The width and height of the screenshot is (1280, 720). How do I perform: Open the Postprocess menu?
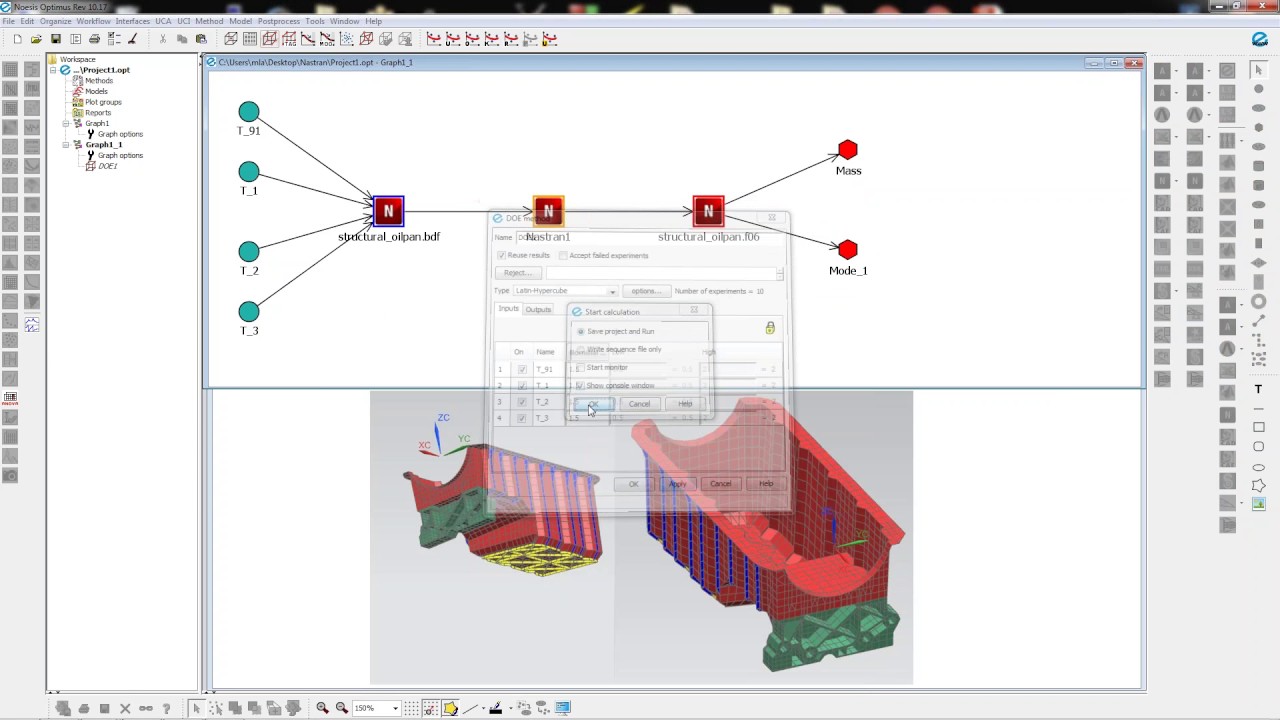pyautogui.click(x=278, y=21)
